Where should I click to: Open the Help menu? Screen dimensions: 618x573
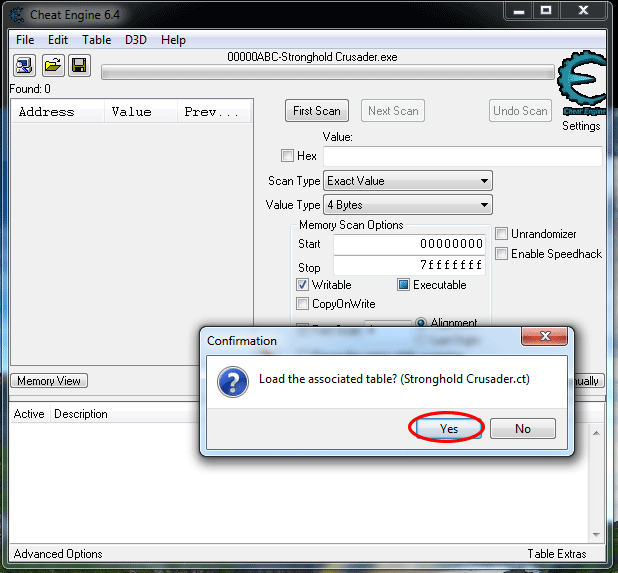pyautogui.click(x=173, y=40)
